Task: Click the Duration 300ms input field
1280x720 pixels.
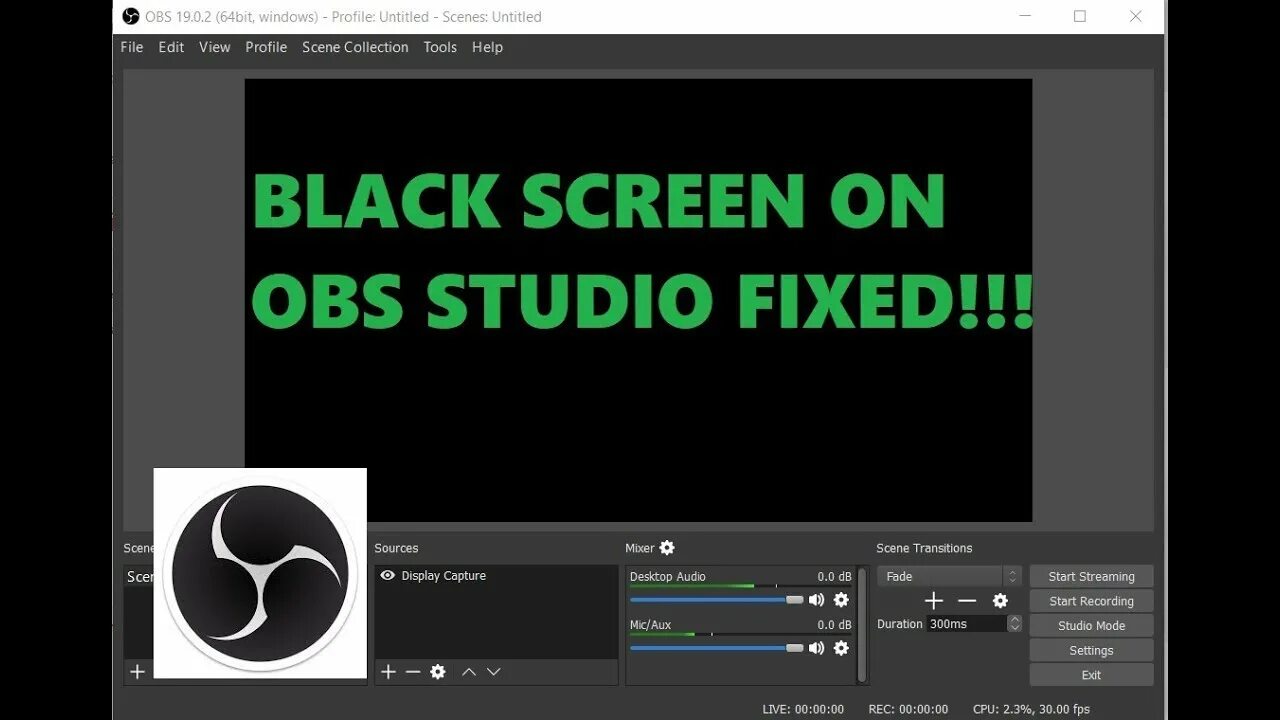Action: coord(966,623)
